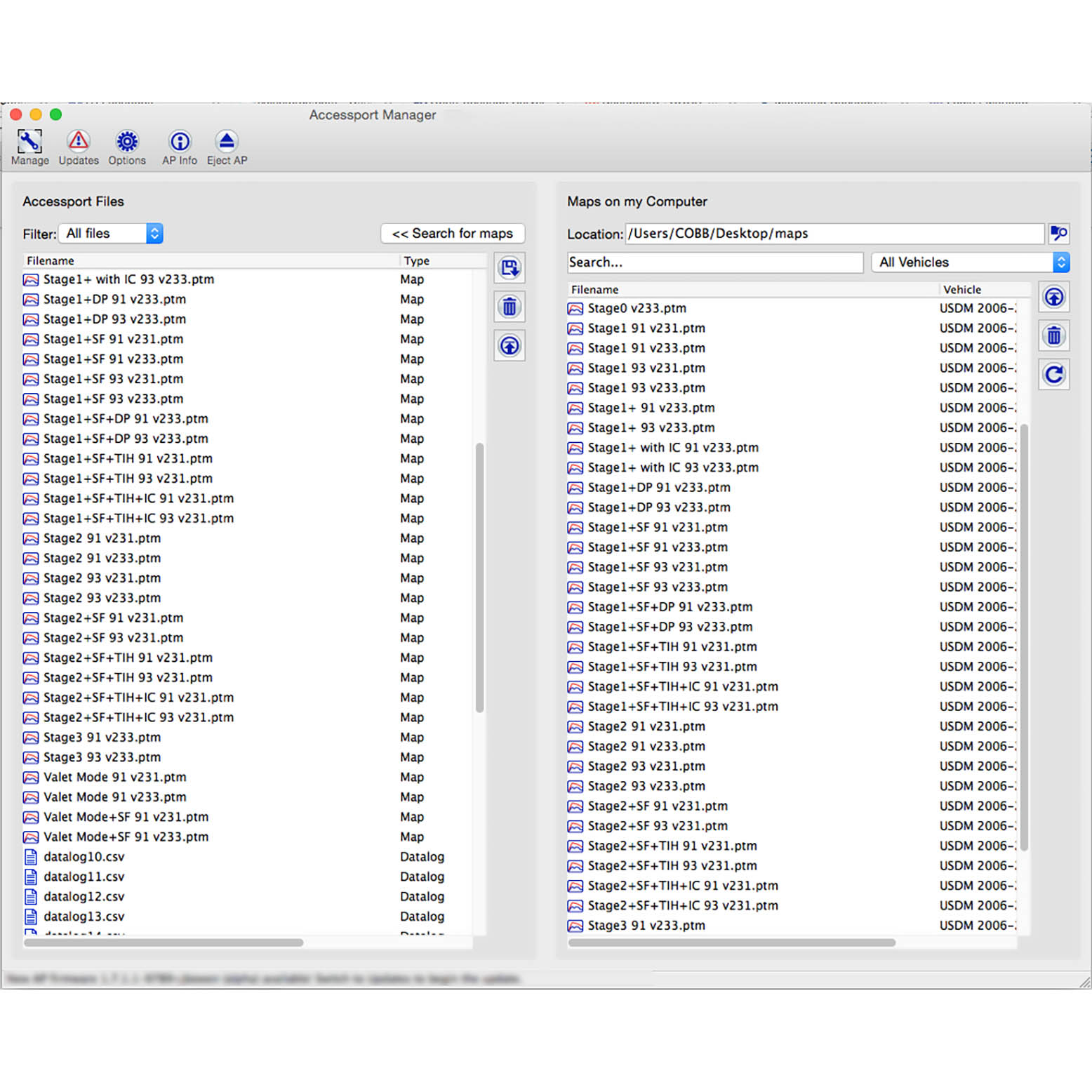1092x1092 pixels.
Task: Open the All Vehicles dropdown
Action: (971, 262)
